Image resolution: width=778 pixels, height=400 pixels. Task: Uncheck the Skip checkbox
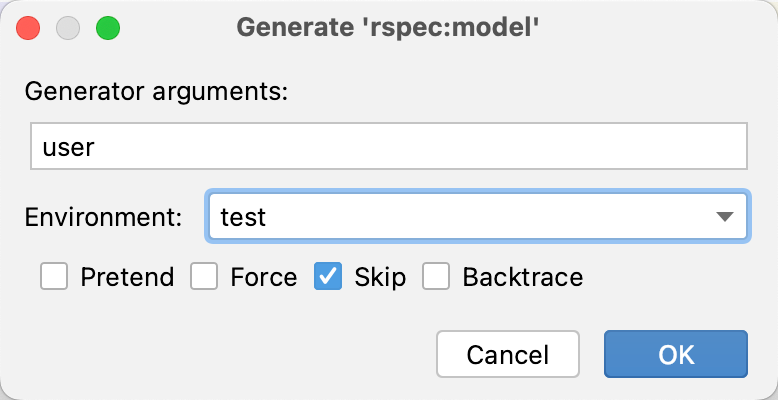point(328,276)
